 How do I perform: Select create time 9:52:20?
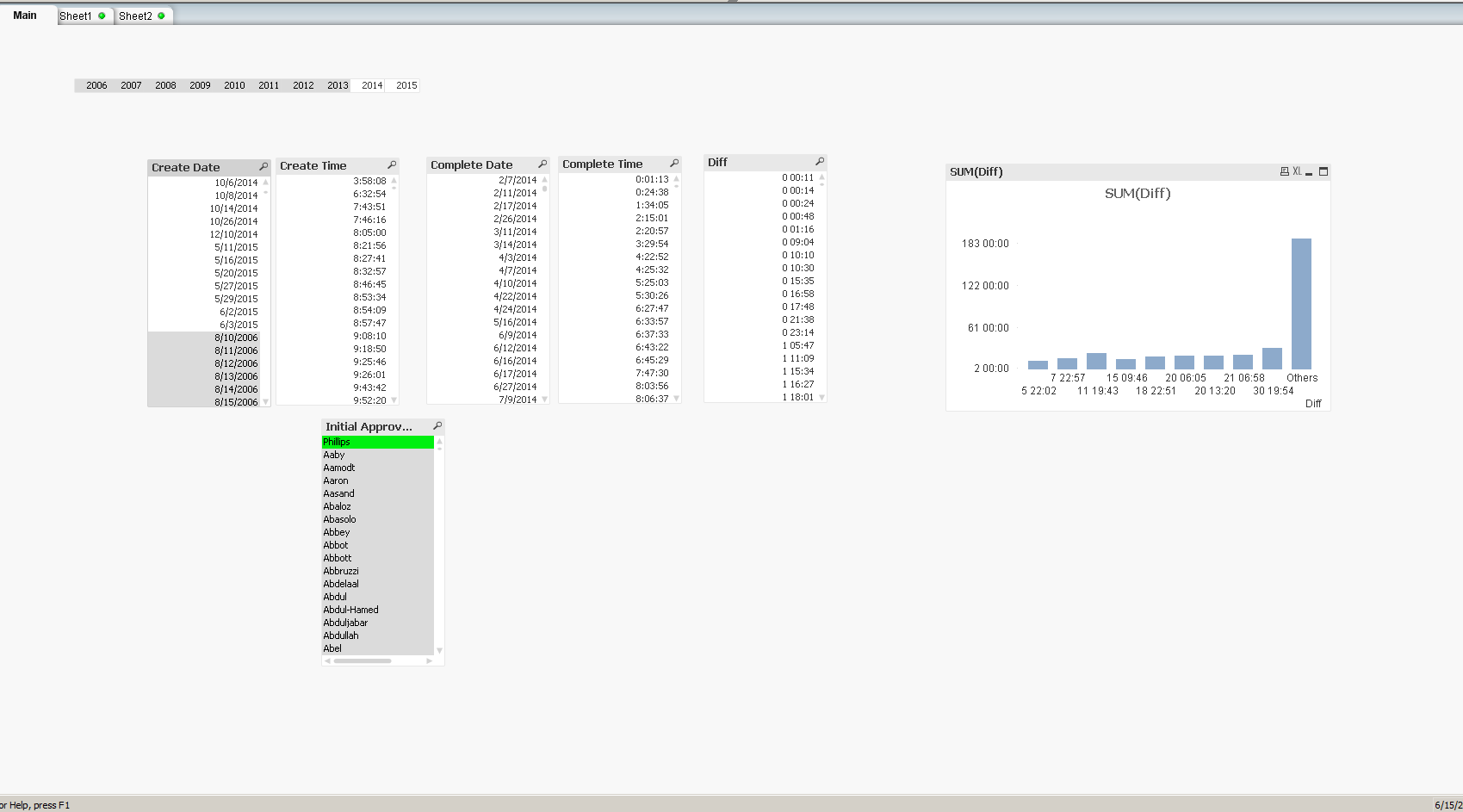tap(332, 400)
